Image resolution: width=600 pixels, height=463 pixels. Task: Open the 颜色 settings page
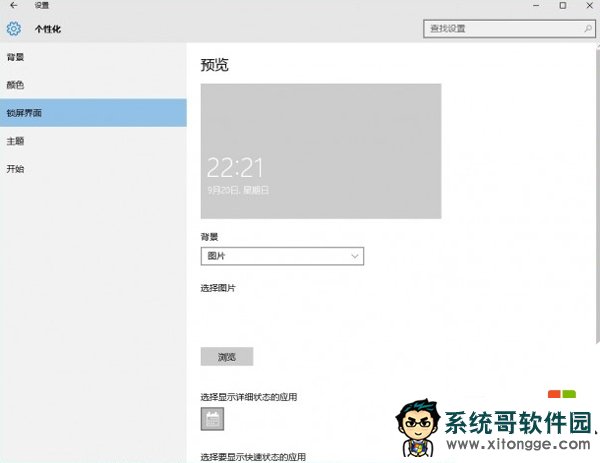pos(93,85)
